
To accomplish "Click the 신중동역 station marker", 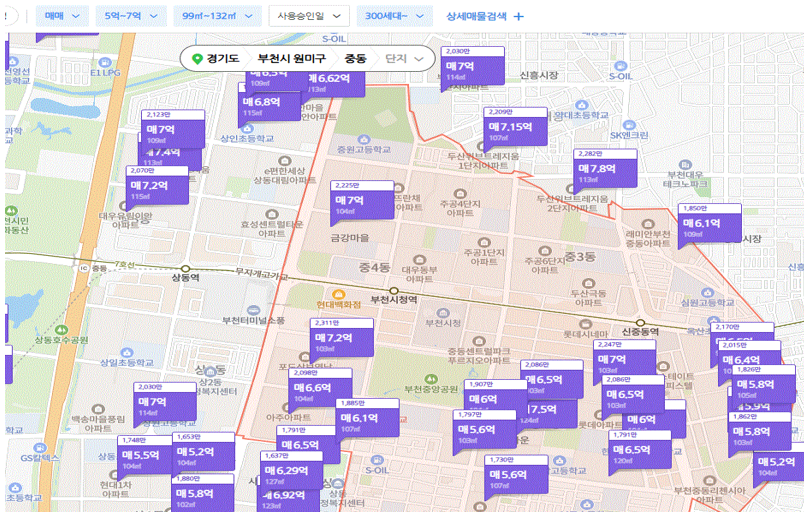I will click(x=640, y=323).
